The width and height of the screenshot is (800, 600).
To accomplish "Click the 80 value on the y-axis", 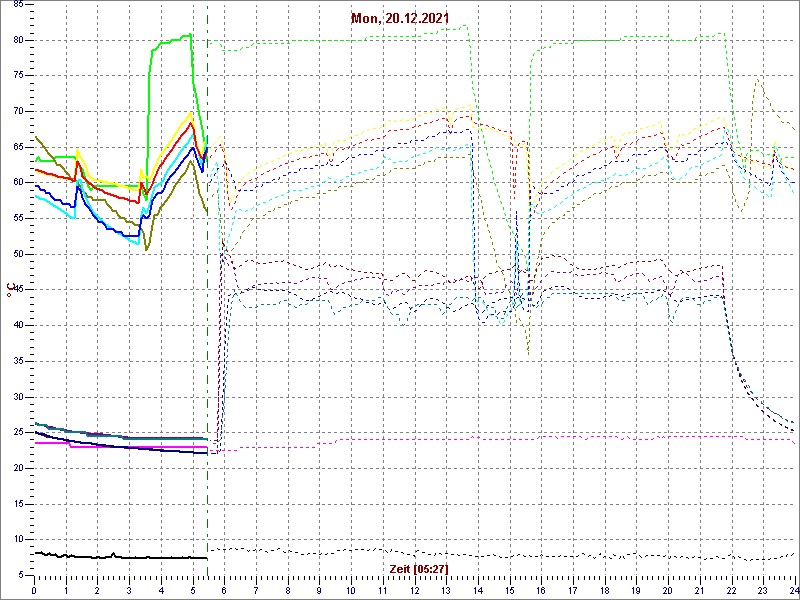I will click(19, 40).
